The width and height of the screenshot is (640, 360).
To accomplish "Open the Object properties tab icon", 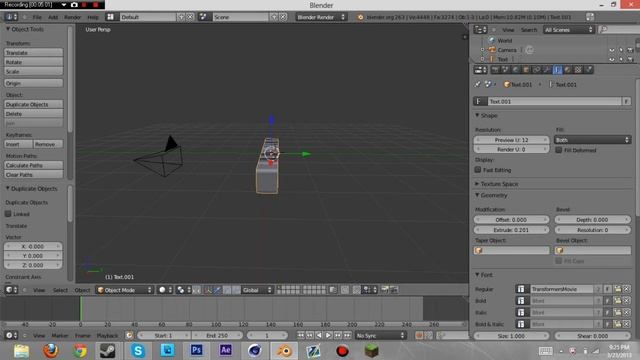I will click(526, 70).
